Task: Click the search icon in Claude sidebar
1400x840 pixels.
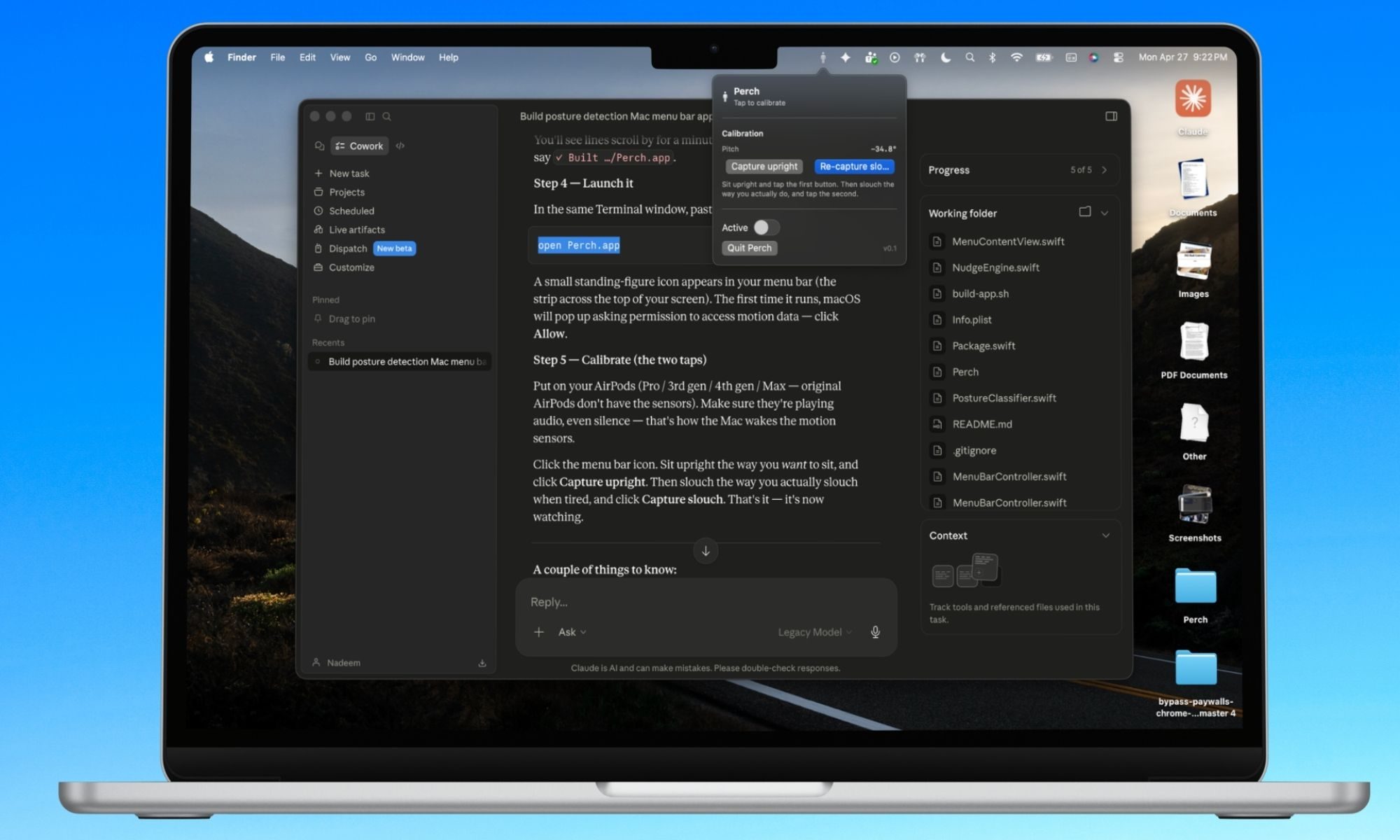Action: pos(387,116)
